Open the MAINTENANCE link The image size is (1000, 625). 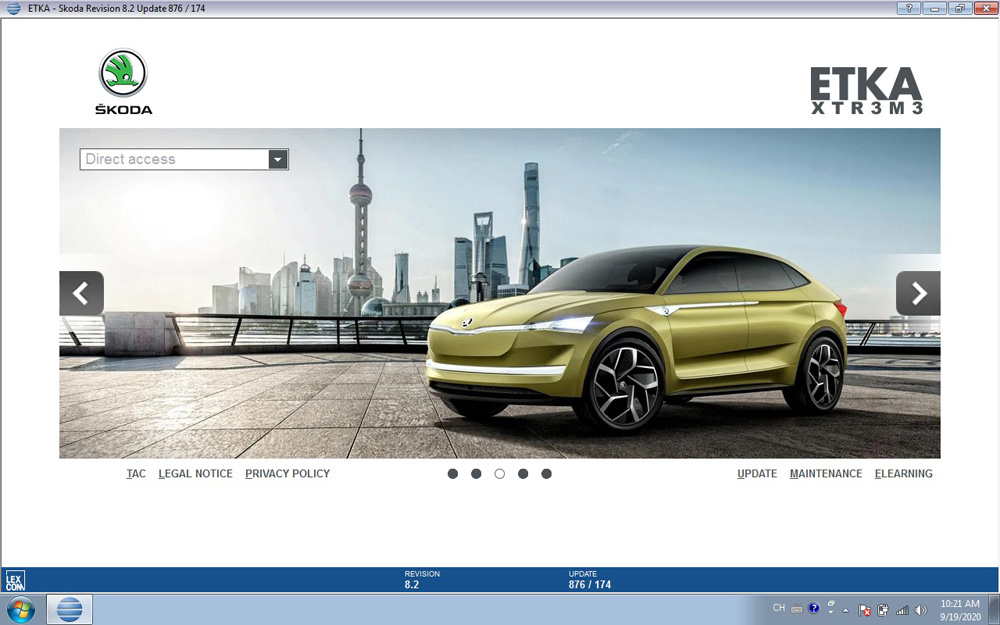pyautogui.click(x=826, y=474)
